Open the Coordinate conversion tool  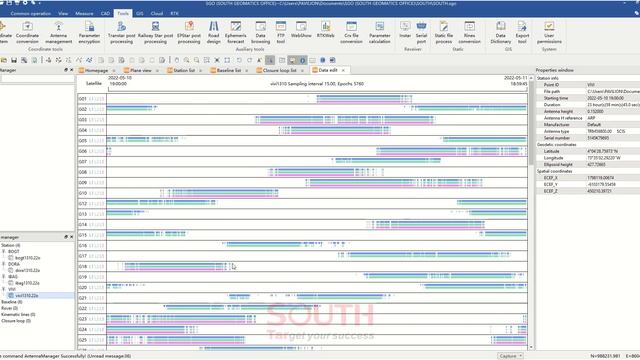[x=27, y=32]
